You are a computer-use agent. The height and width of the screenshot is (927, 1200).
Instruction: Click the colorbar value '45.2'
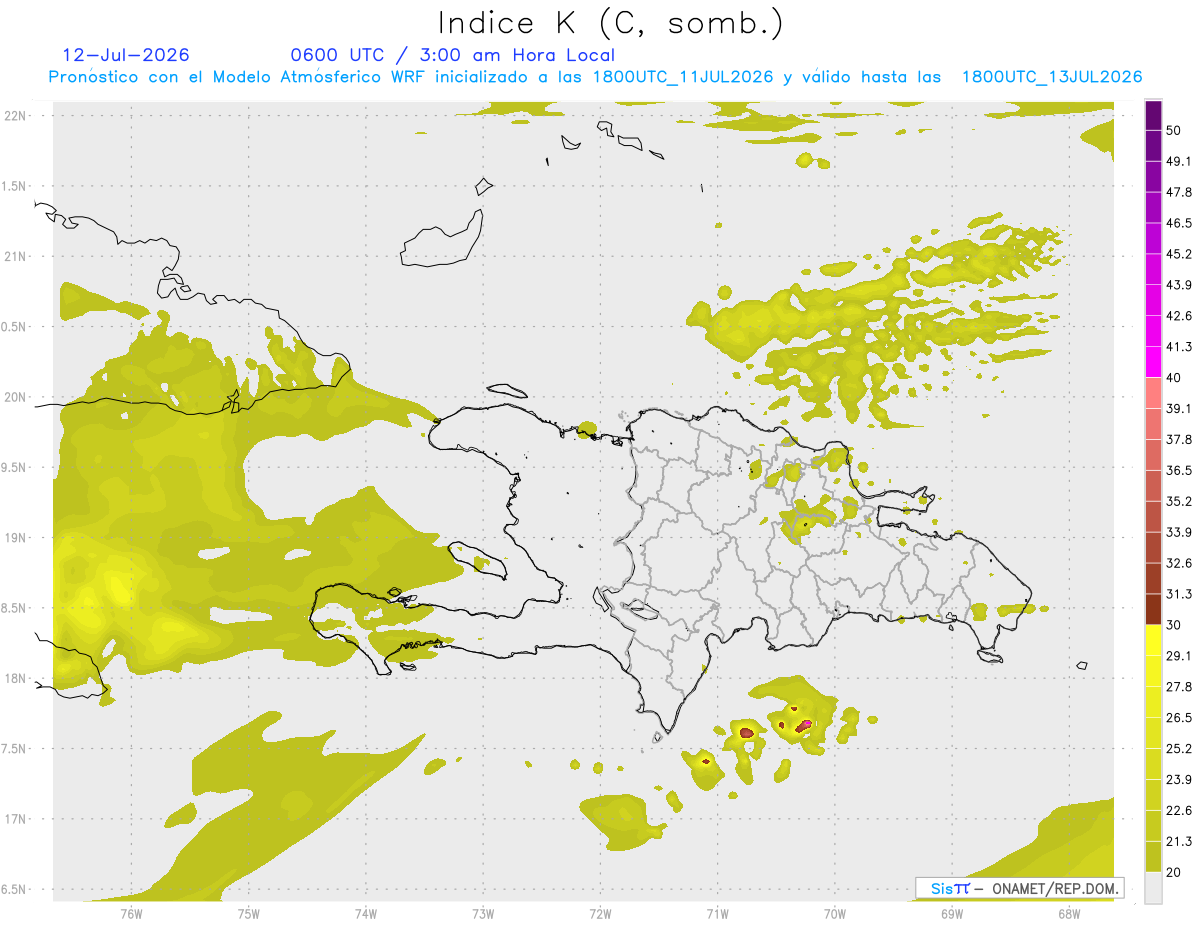[x=1179, y=254]
